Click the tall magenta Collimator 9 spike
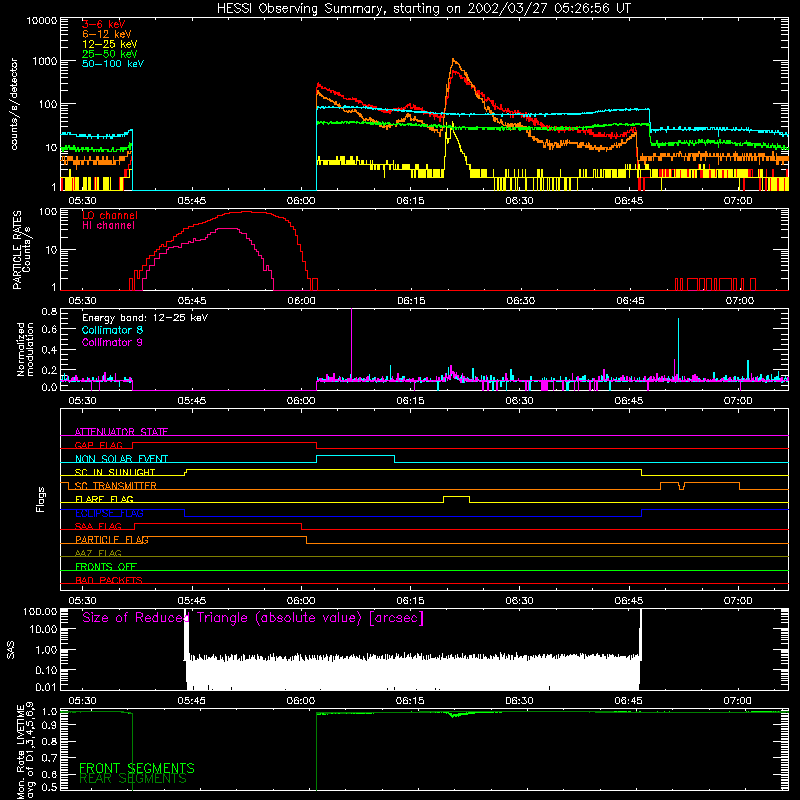This screenshot has width=800, height=800. click(351, 342)
